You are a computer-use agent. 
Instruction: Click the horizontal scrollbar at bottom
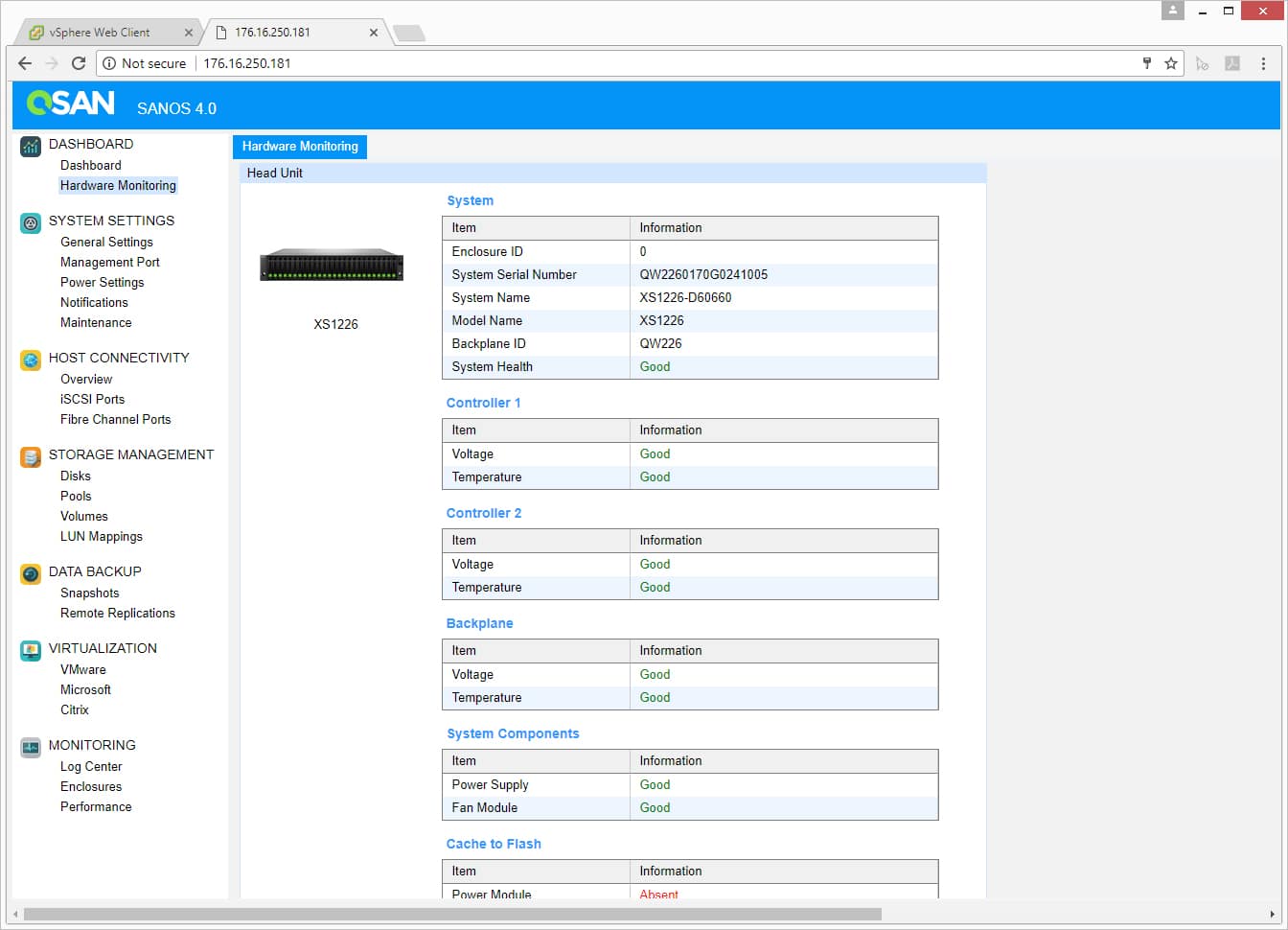tap(452, 914)
